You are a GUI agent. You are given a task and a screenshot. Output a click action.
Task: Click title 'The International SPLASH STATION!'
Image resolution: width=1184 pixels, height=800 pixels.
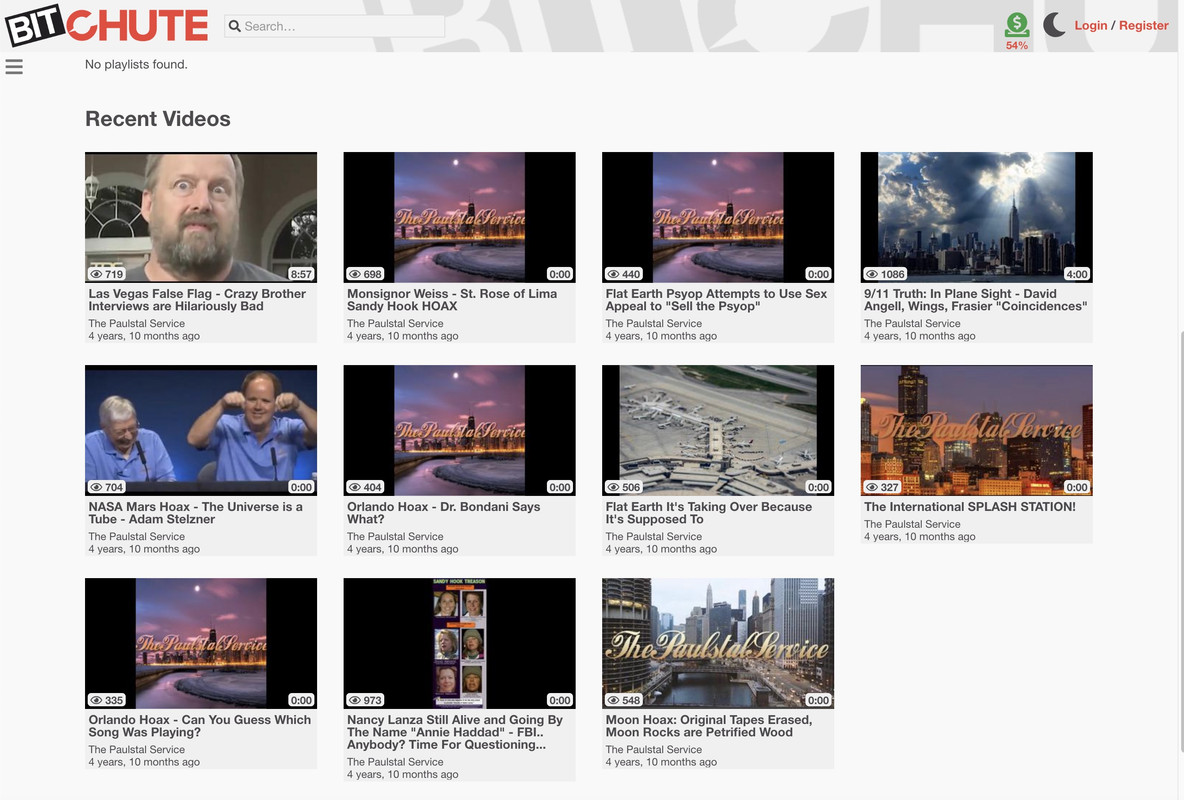(x=970, y=507)
